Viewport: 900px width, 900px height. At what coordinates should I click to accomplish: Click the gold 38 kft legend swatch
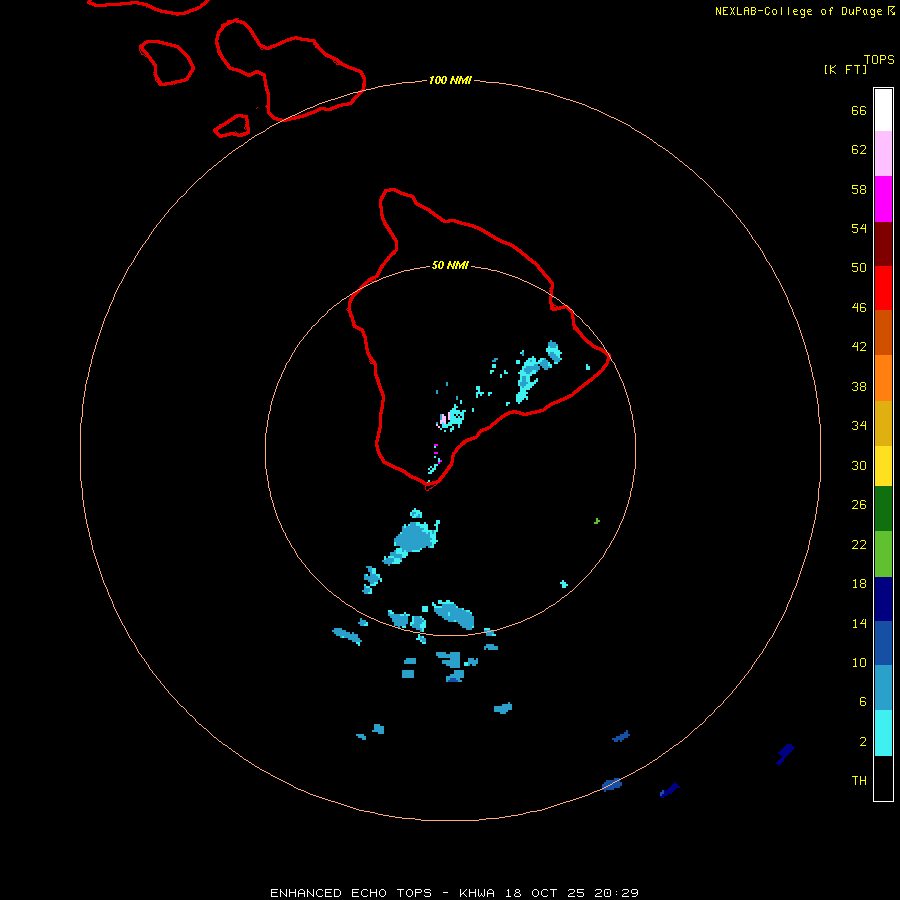click(883, 423)
